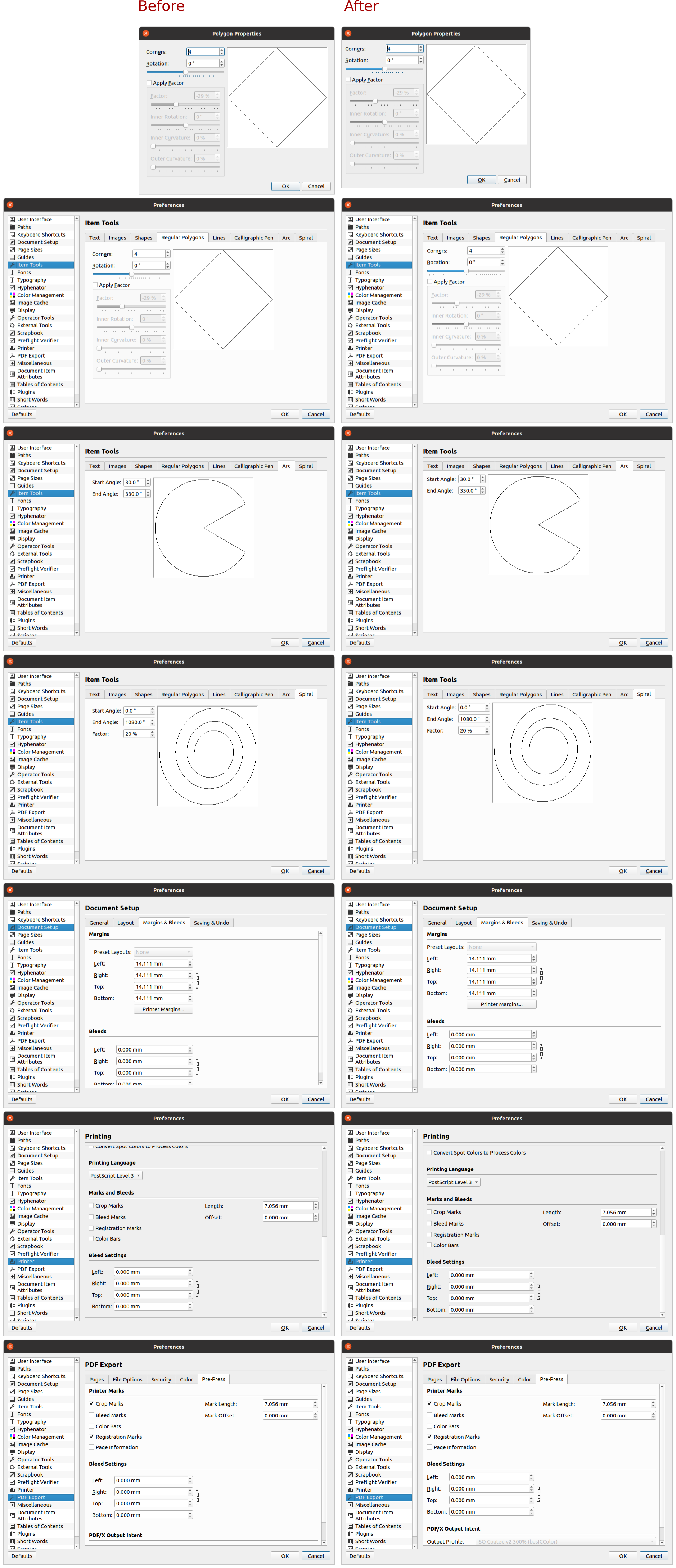Switch to Calligraphic Pen tab in Before Spiral preferences

click(x=253, y=695)
